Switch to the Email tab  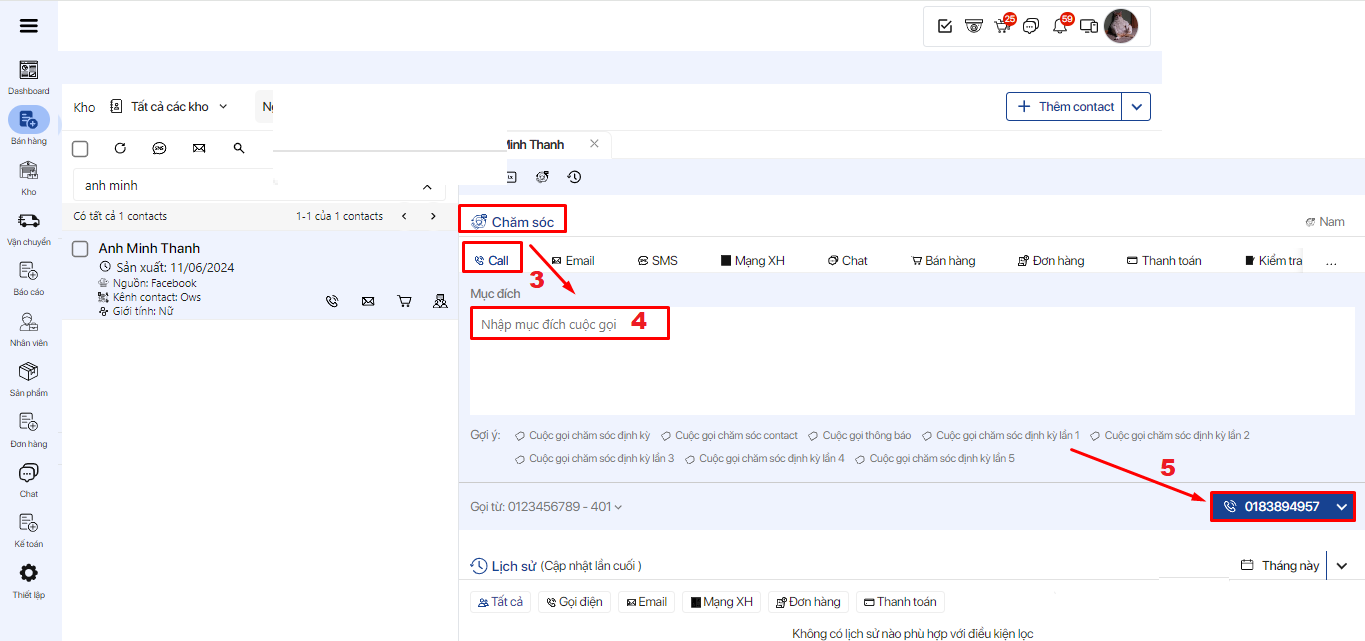point(573,261)
